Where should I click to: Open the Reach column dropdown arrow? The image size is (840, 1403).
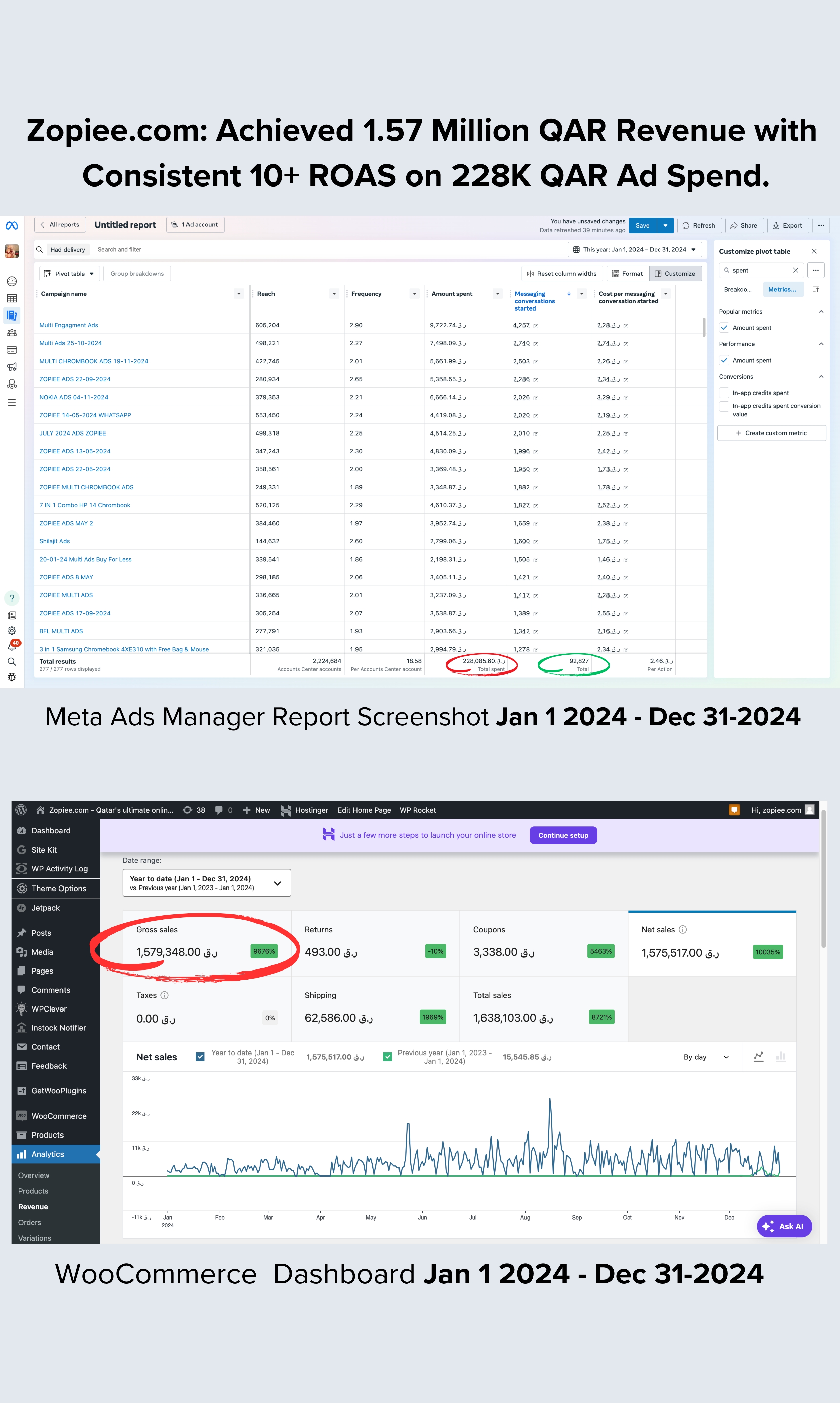coord(334,294)
